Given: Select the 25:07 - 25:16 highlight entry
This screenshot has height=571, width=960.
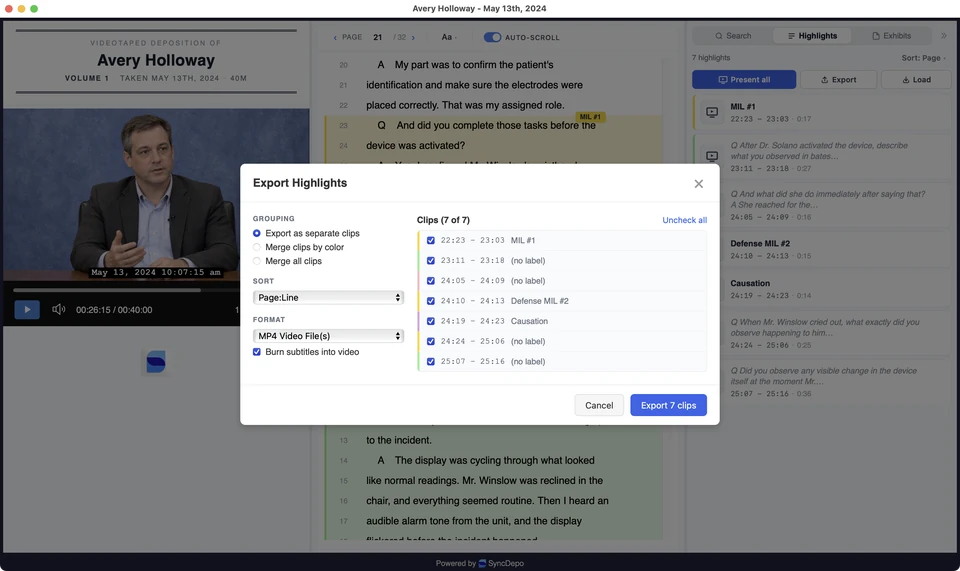Looking at the screenshot, I should [x=822, y=382].
